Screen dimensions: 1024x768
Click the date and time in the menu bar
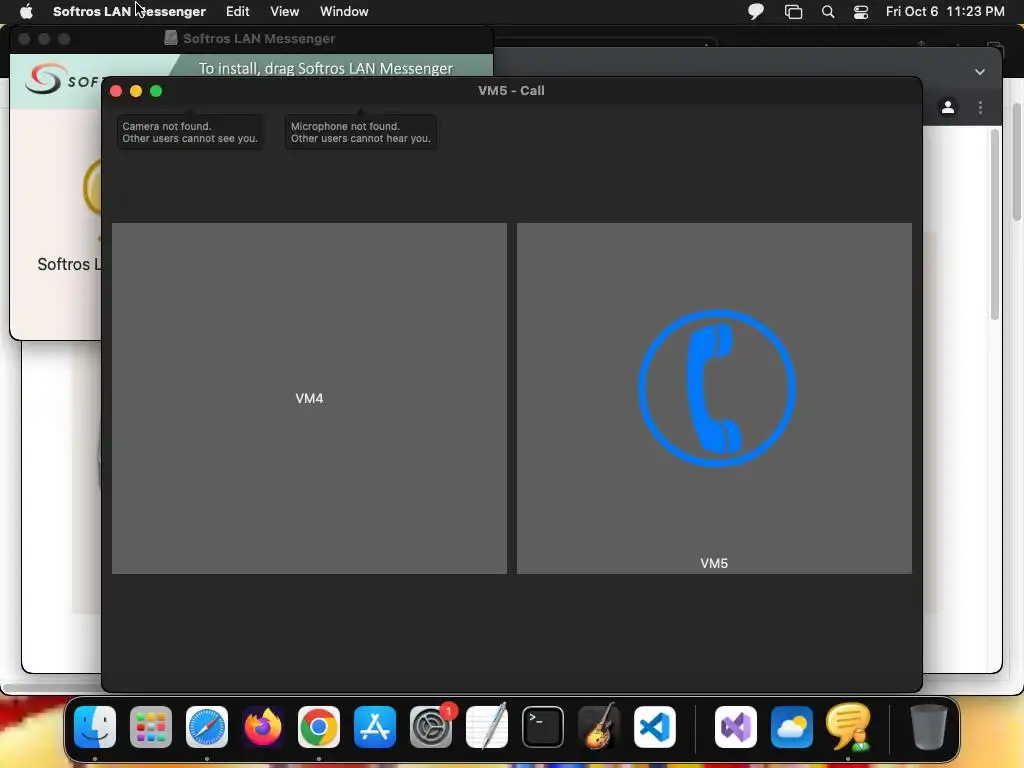pyautogui.click(x=945, y=11)
